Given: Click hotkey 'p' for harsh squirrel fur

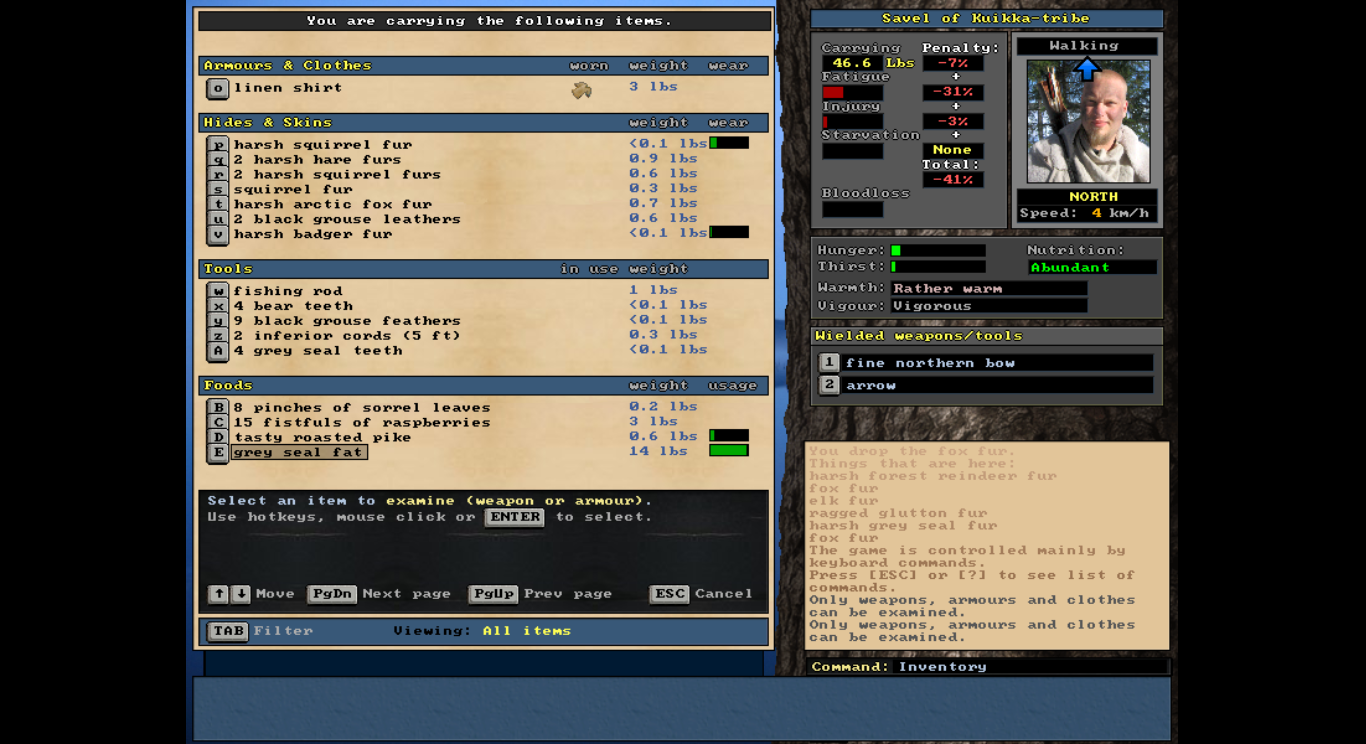Looking at the screenshot, I should [x=218, y=144].
